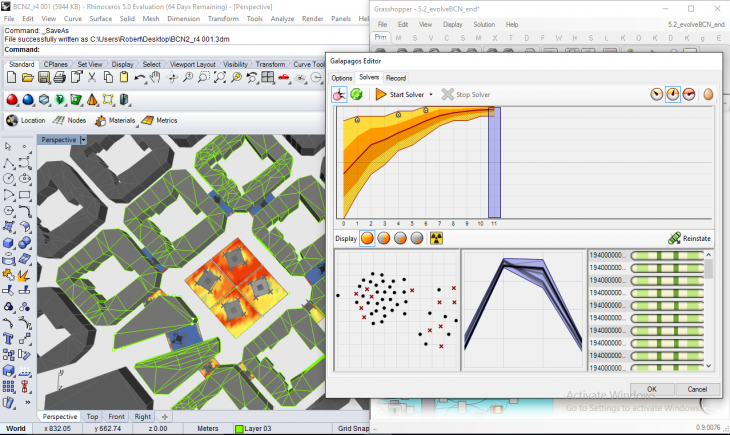The image size is (730, 435).
Task: Click the radiation symbol display icon
Action: coord(436,238)
